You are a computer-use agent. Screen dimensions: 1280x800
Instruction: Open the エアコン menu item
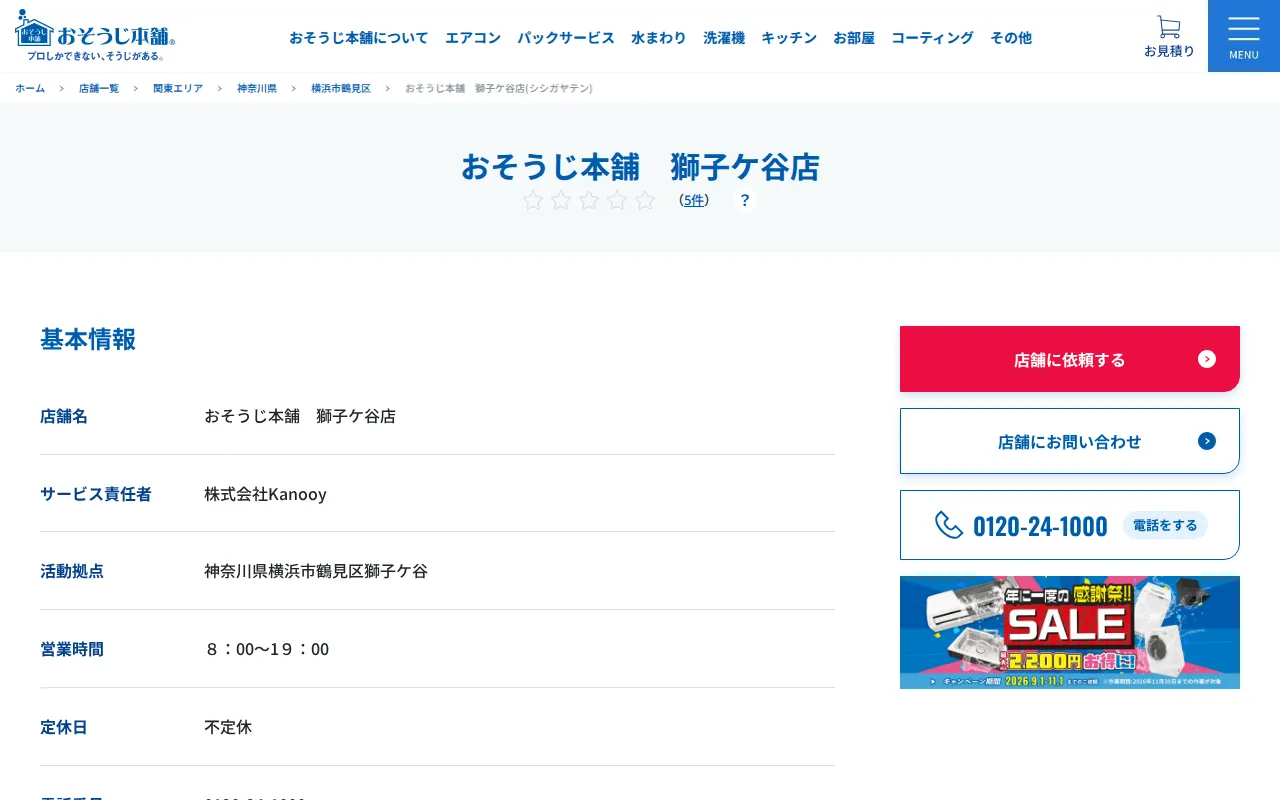473,37
